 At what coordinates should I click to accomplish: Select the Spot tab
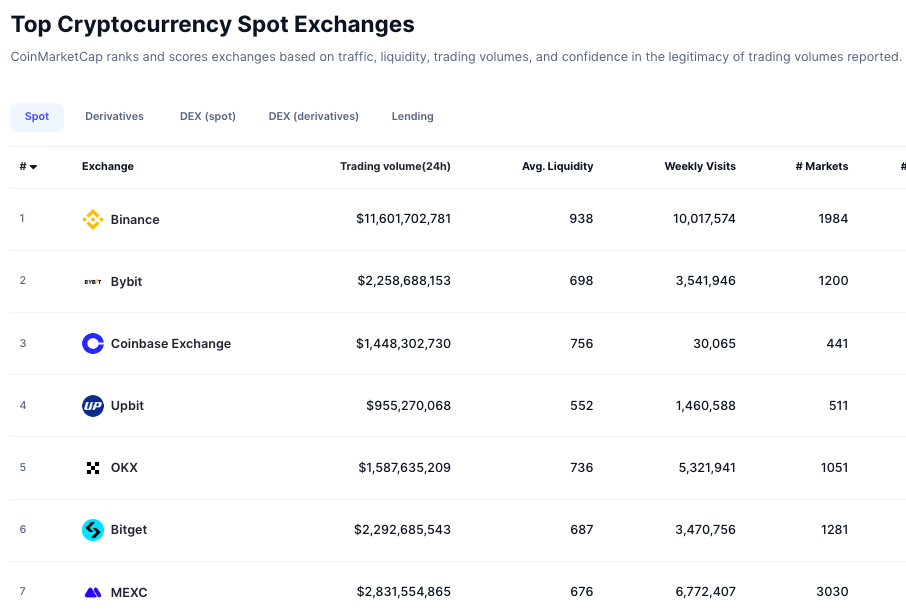[37, 117]
